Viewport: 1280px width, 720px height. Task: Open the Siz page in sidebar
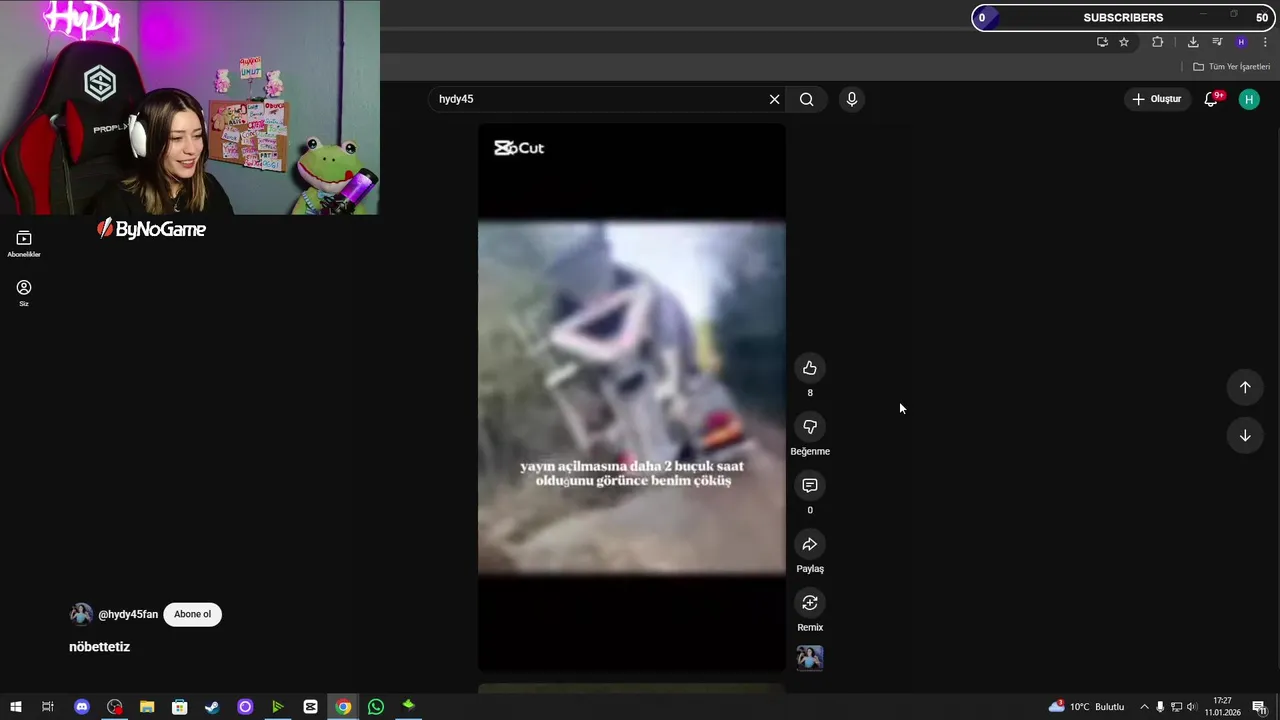coord(24,293)
